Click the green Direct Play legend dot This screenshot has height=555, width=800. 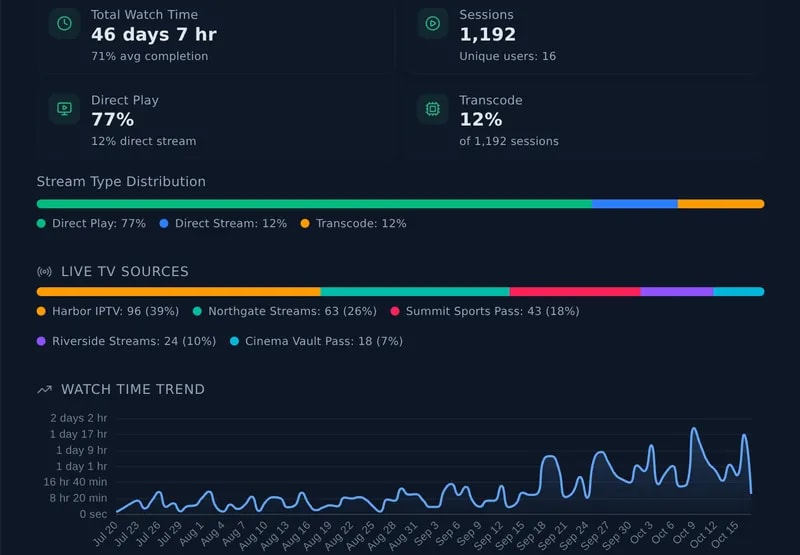[41, 223]
